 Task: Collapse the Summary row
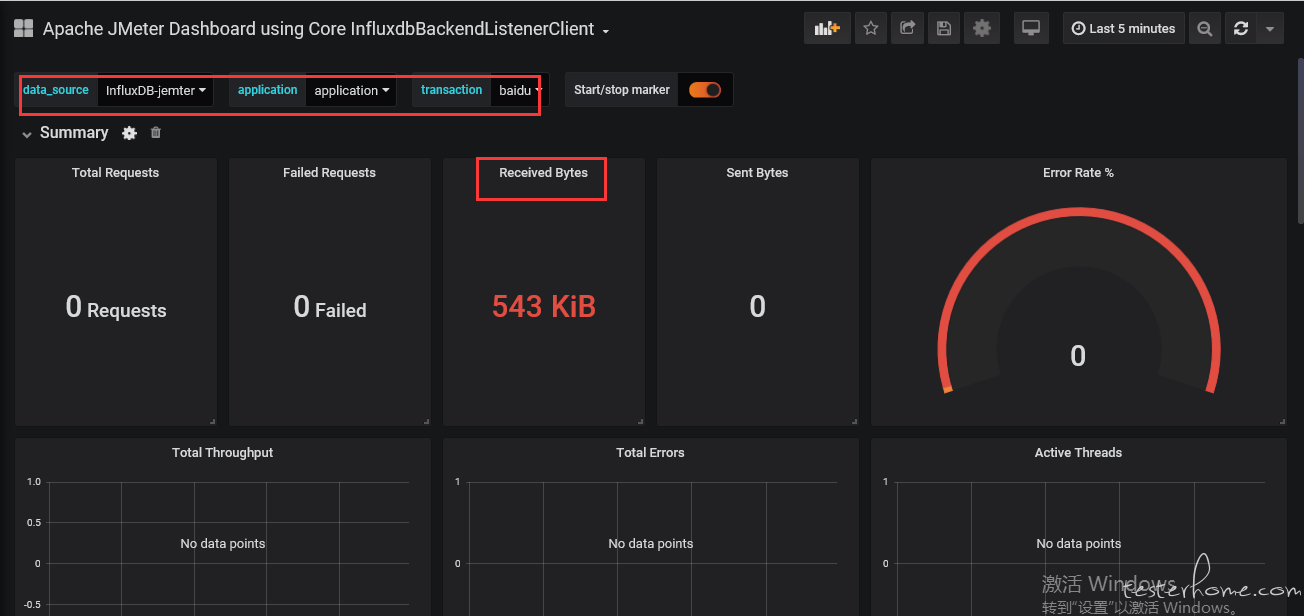[27, 134]
